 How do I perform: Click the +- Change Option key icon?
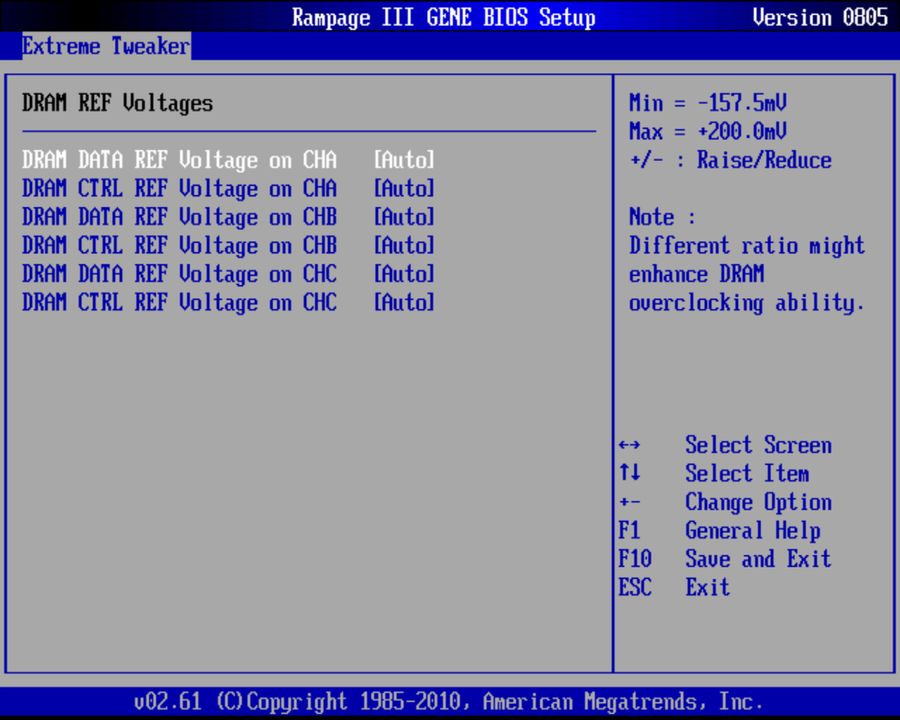pyautogui.click(x=630, y=502)
